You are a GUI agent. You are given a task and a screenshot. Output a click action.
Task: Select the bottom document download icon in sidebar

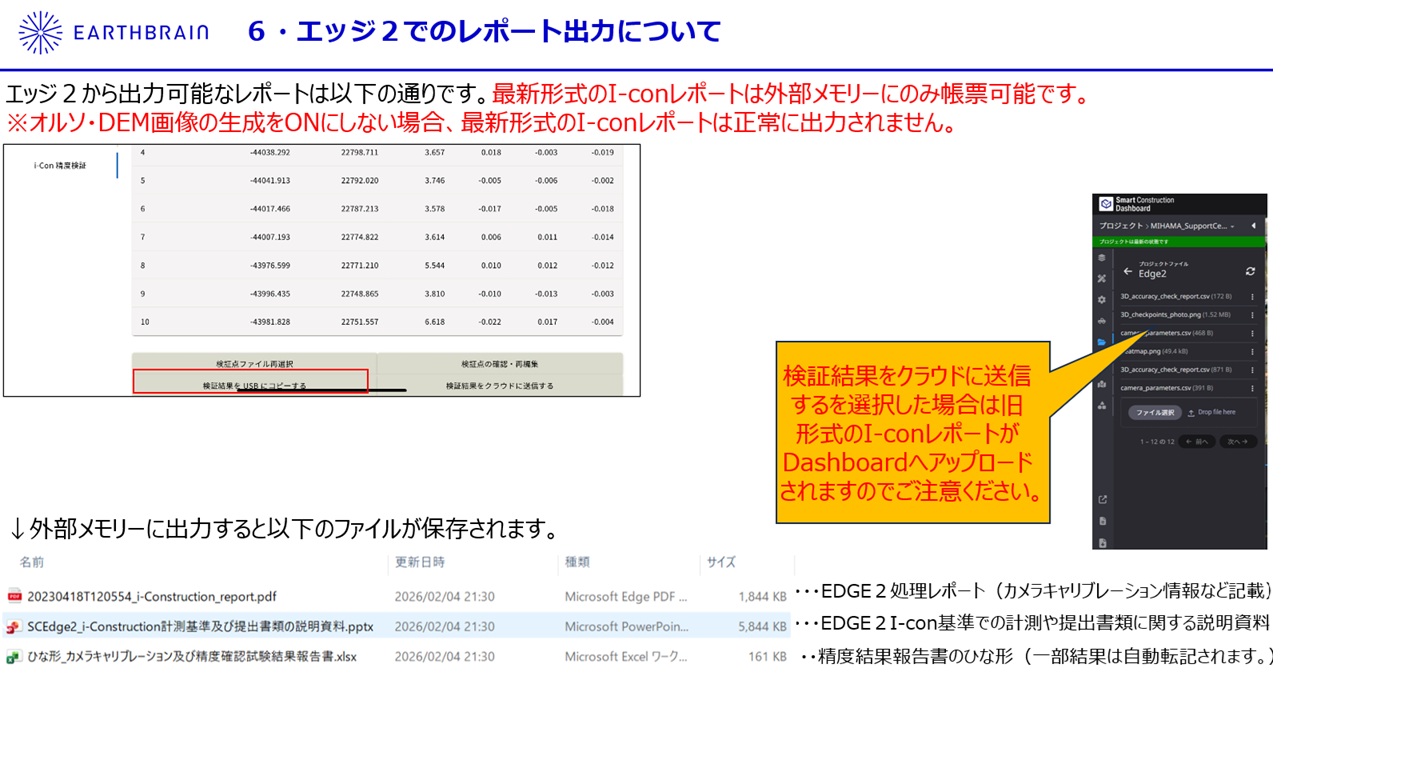pos(1102,543)
